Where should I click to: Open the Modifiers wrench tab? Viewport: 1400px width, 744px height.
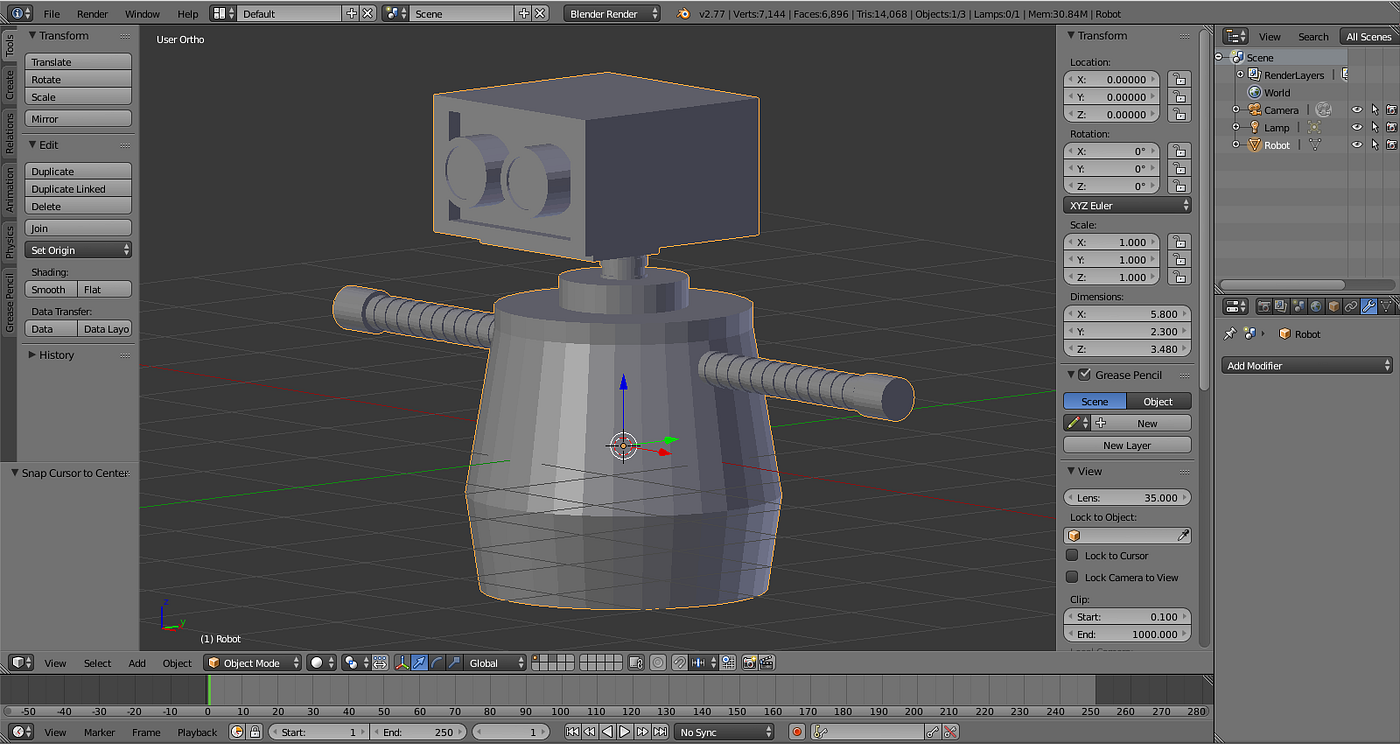pyautogui.click(x=1369, y=306)
